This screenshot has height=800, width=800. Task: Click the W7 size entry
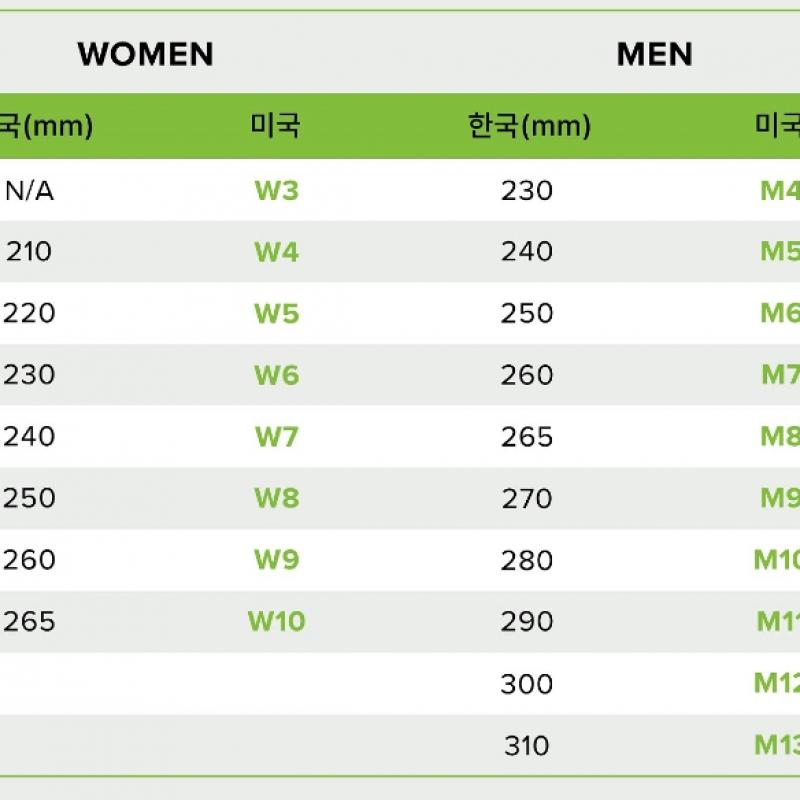coord(276,437)
